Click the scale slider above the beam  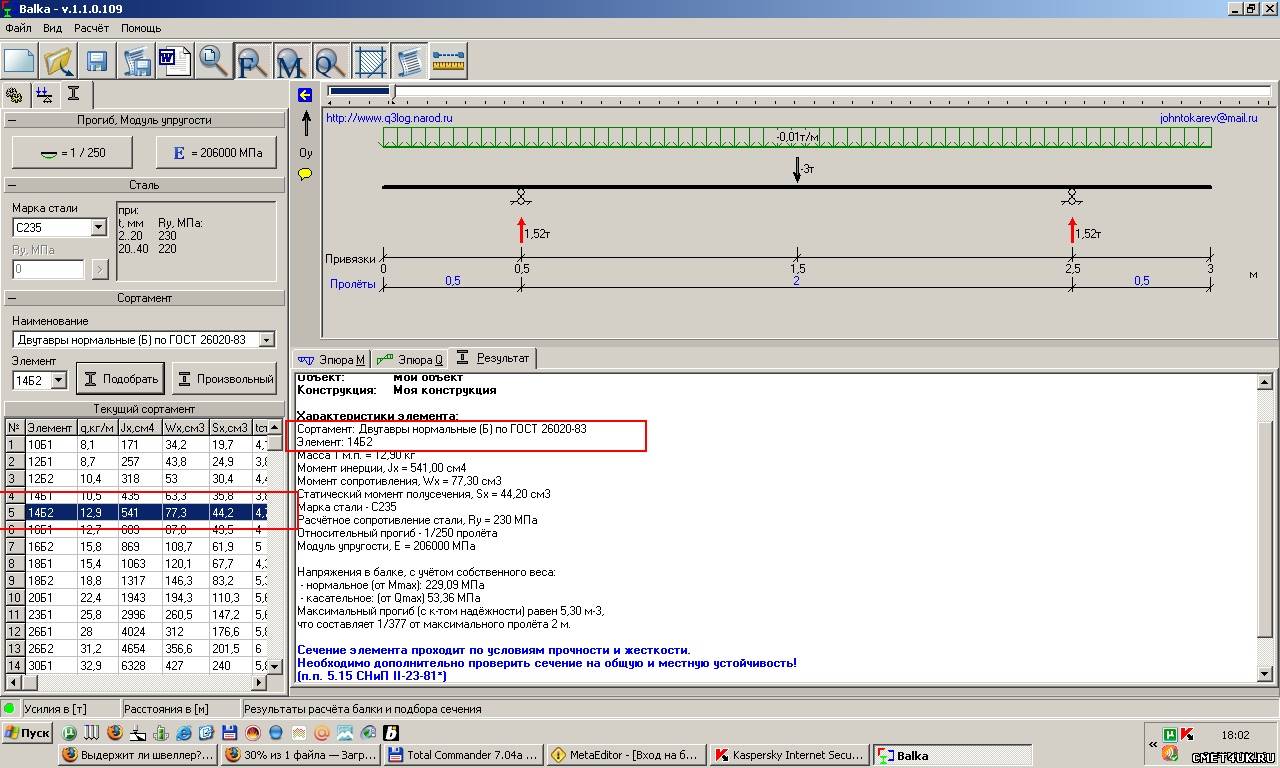tap(394, 92)
